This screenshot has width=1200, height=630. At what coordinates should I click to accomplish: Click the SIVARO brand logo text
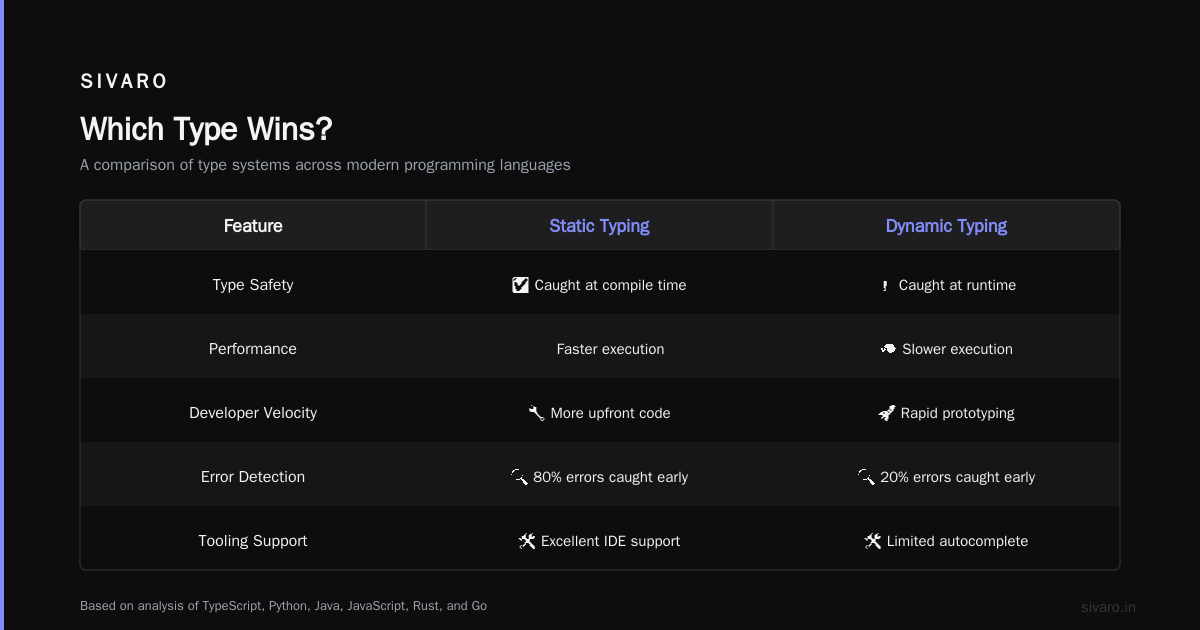[x=124, y=81]
